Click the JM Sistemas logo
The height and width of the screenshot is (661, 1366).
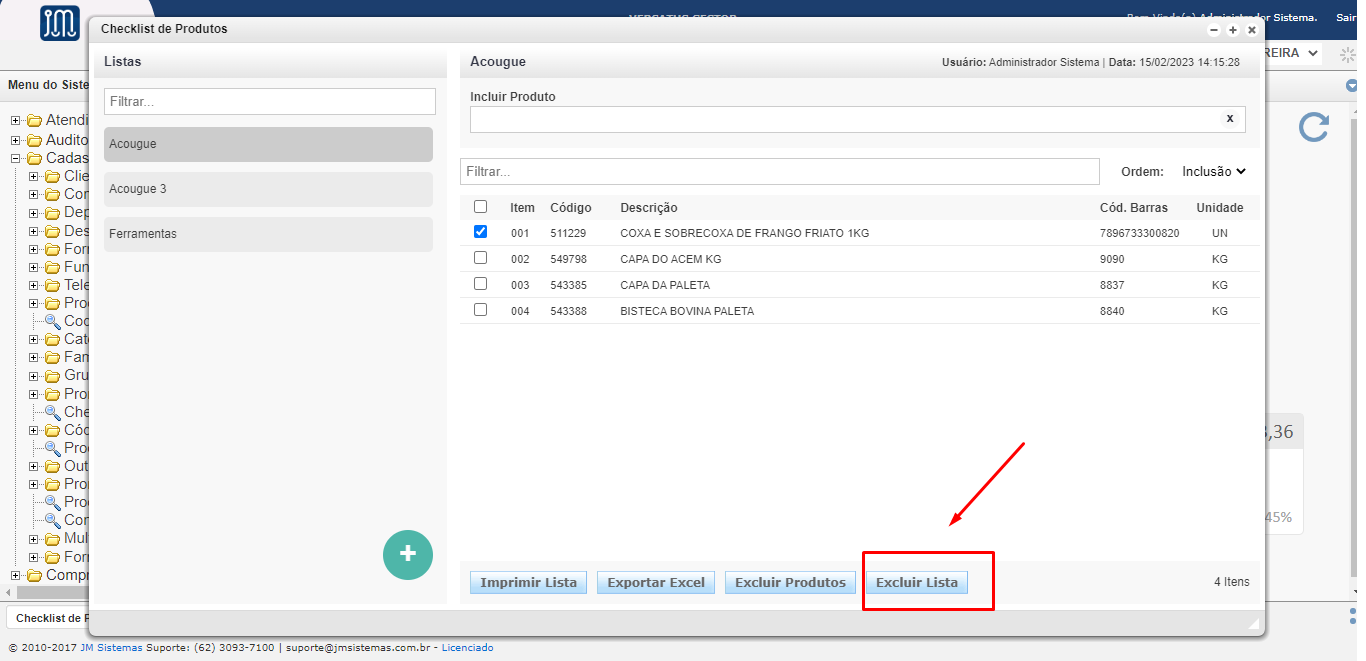[59, 23]
